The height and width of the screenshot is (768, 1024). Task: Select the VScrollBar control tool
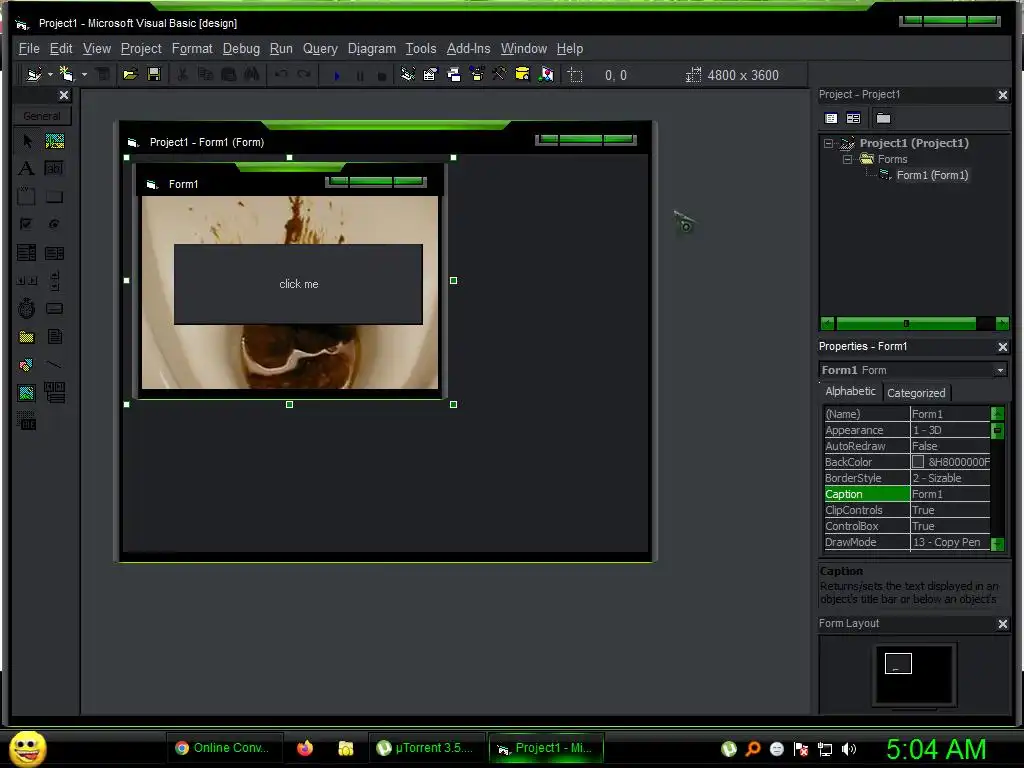tap(54, 281)
